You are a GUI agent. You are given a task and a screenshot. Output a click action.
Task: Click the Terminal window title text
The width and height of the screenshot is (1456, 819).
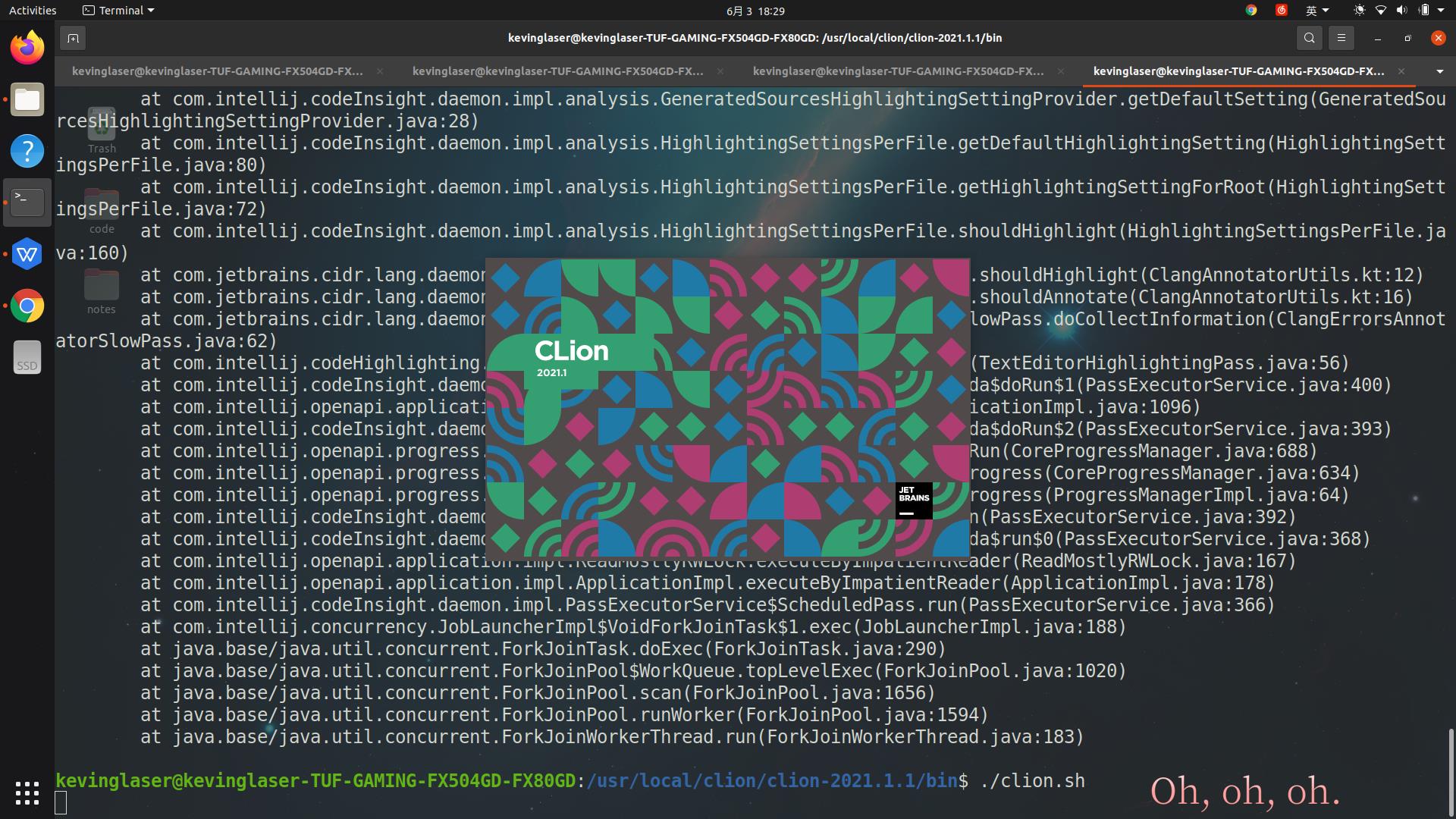coord(755,38)
